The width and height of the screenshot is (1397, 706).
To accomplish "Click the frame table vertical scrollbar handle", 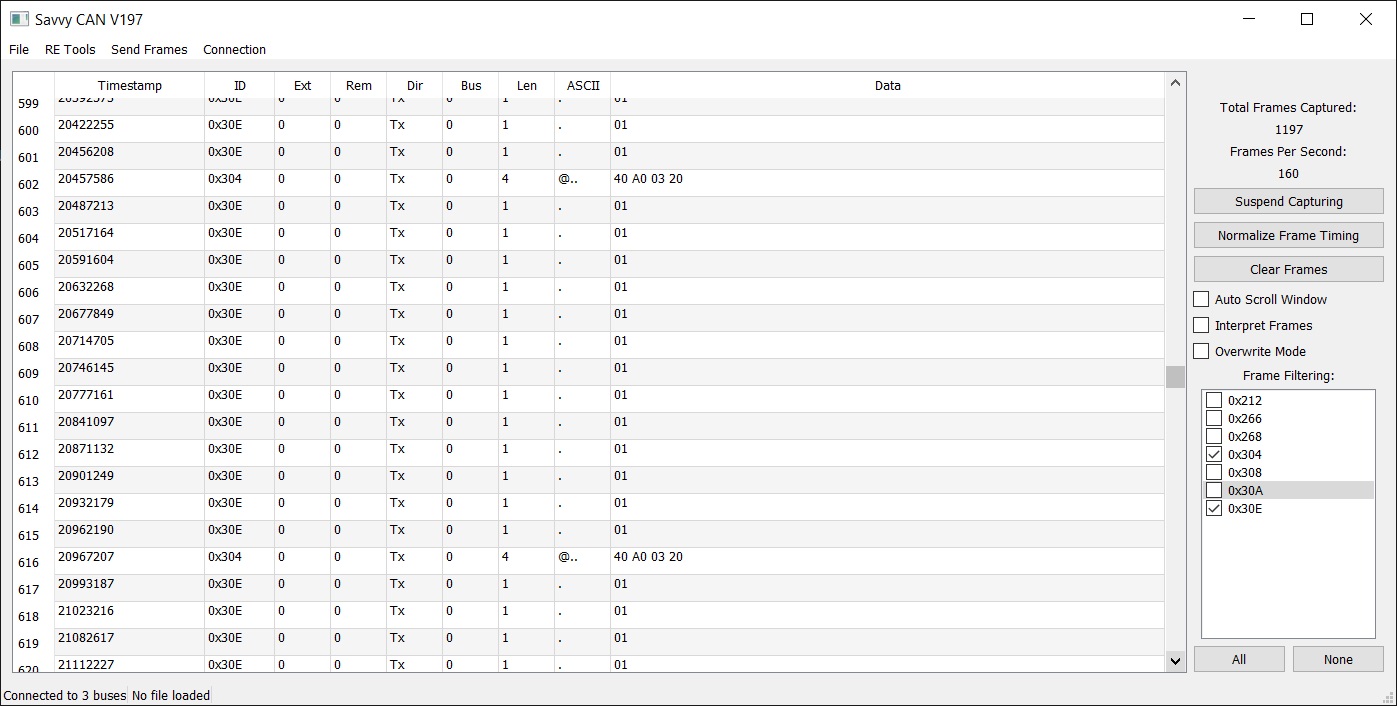I will 1175,376.
